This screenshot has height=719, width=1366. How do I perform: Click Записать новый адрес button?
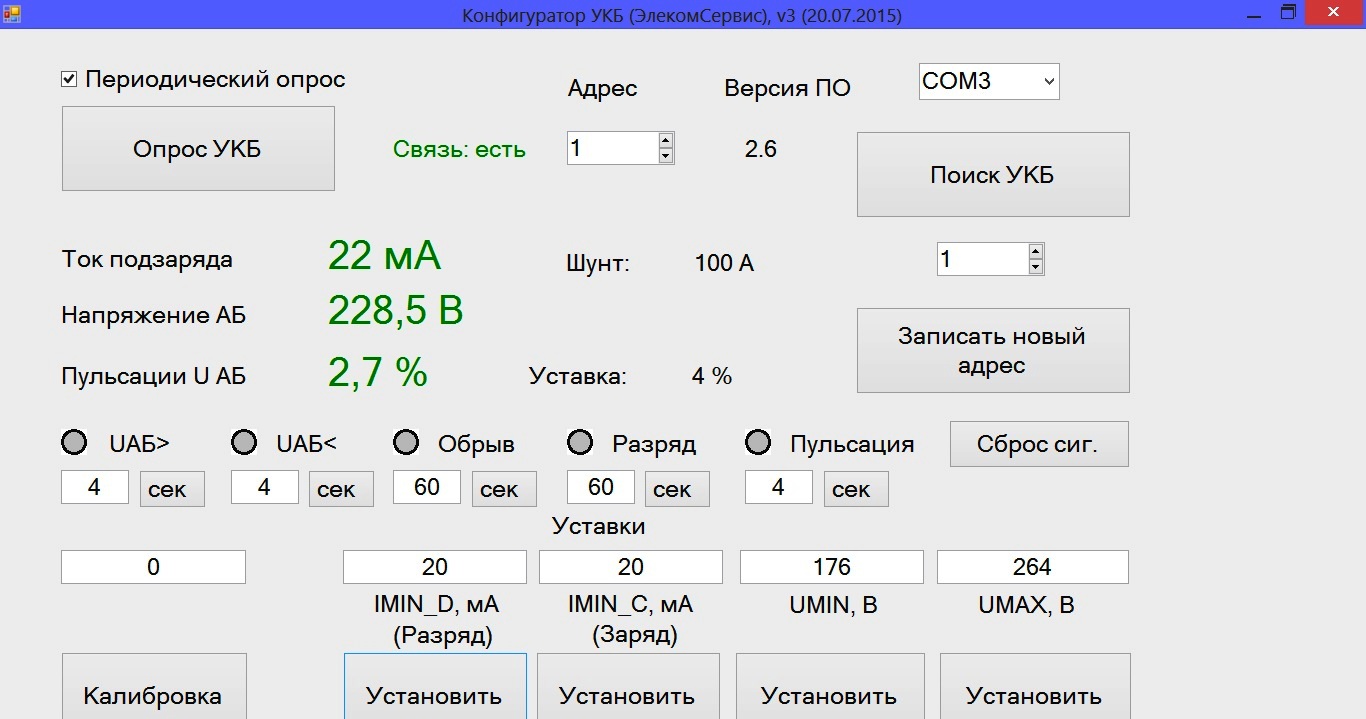(993, 350)
